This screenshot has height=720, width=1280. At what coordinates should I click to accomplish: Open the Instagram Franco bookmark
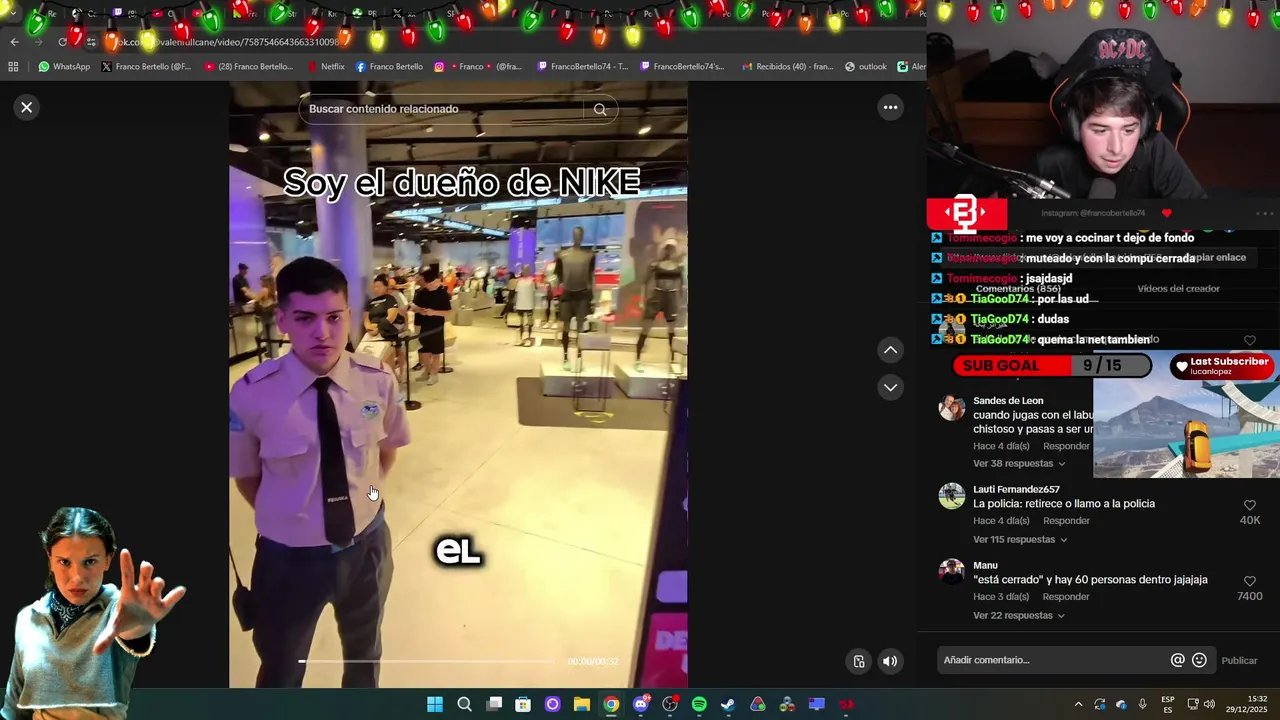478,67
